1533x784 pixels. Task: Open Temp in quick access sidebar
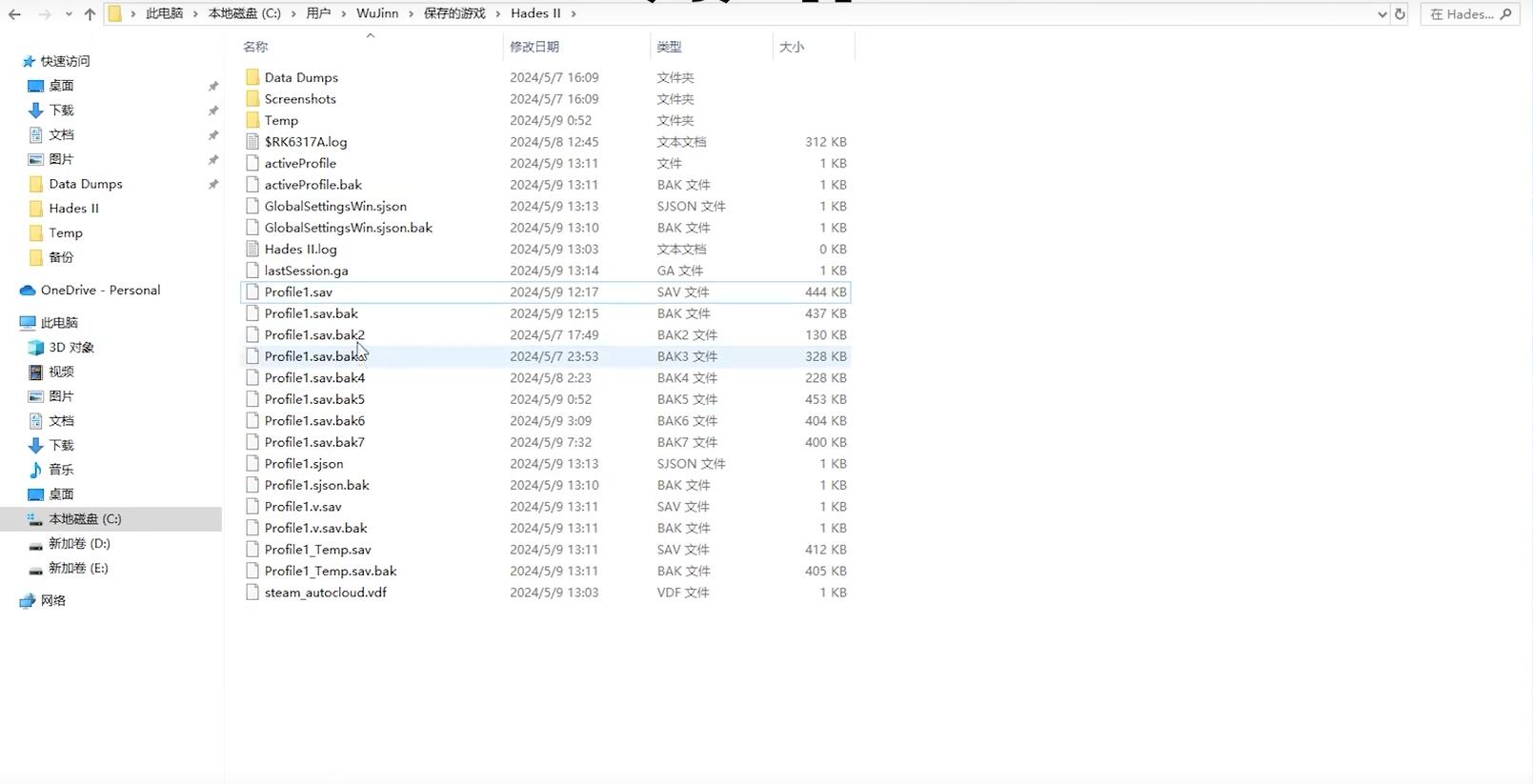pyautogui.click(x=66, y=232)
